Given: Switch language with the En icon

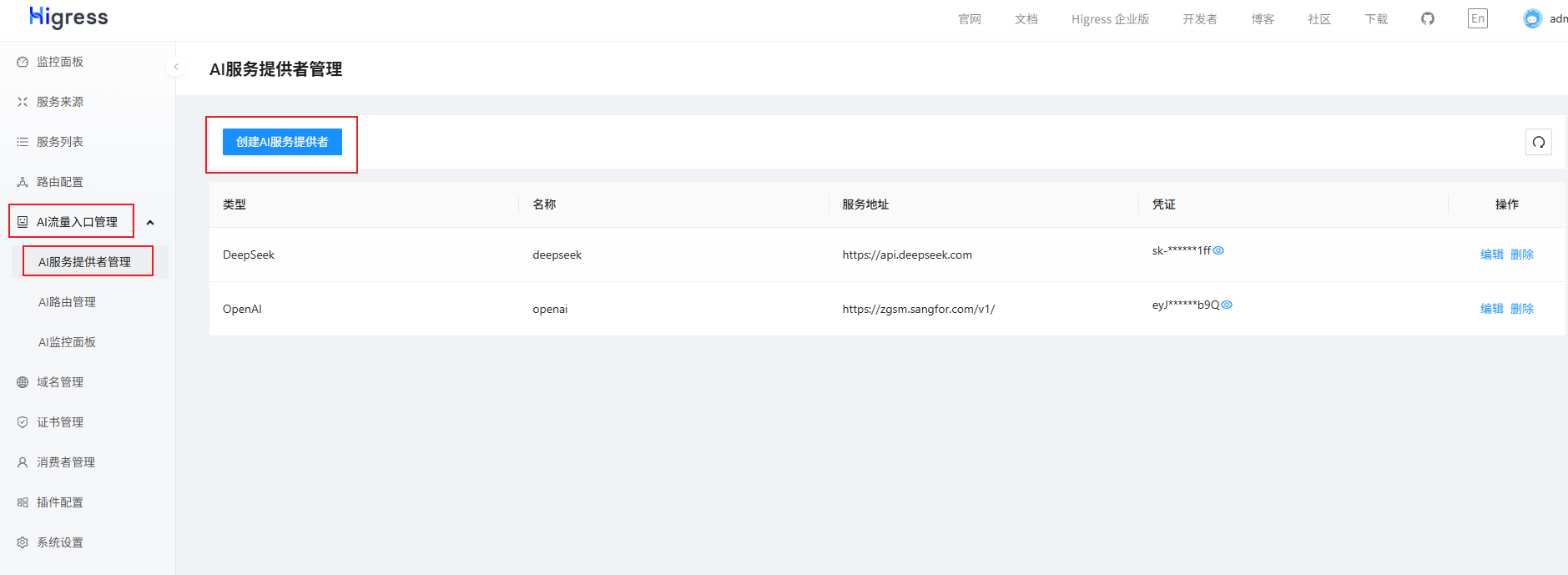Looking at the screenshot, I should 1477,18.
